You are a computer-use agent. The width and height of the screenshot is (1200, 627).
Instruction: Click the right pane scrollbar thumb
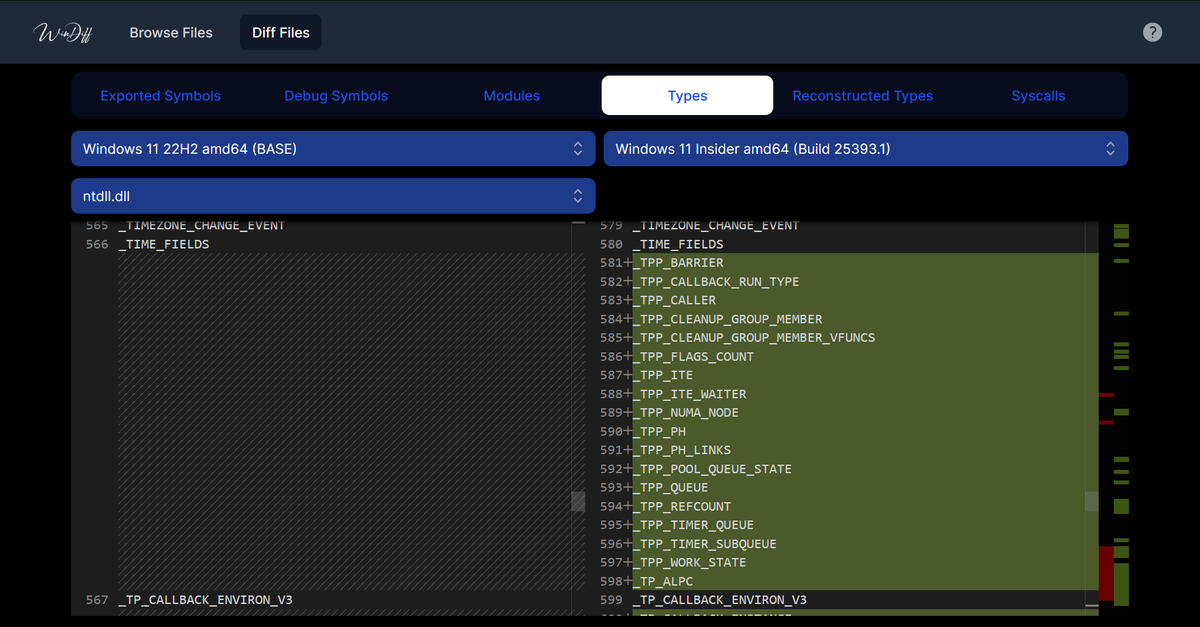click(1092, 501)
